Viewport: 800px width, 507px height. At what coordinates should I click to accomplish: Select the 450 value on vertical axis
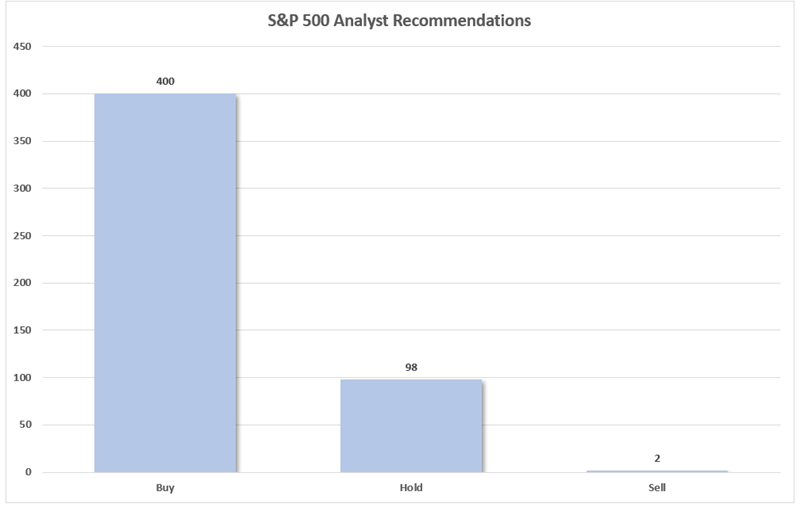point(22,47)
